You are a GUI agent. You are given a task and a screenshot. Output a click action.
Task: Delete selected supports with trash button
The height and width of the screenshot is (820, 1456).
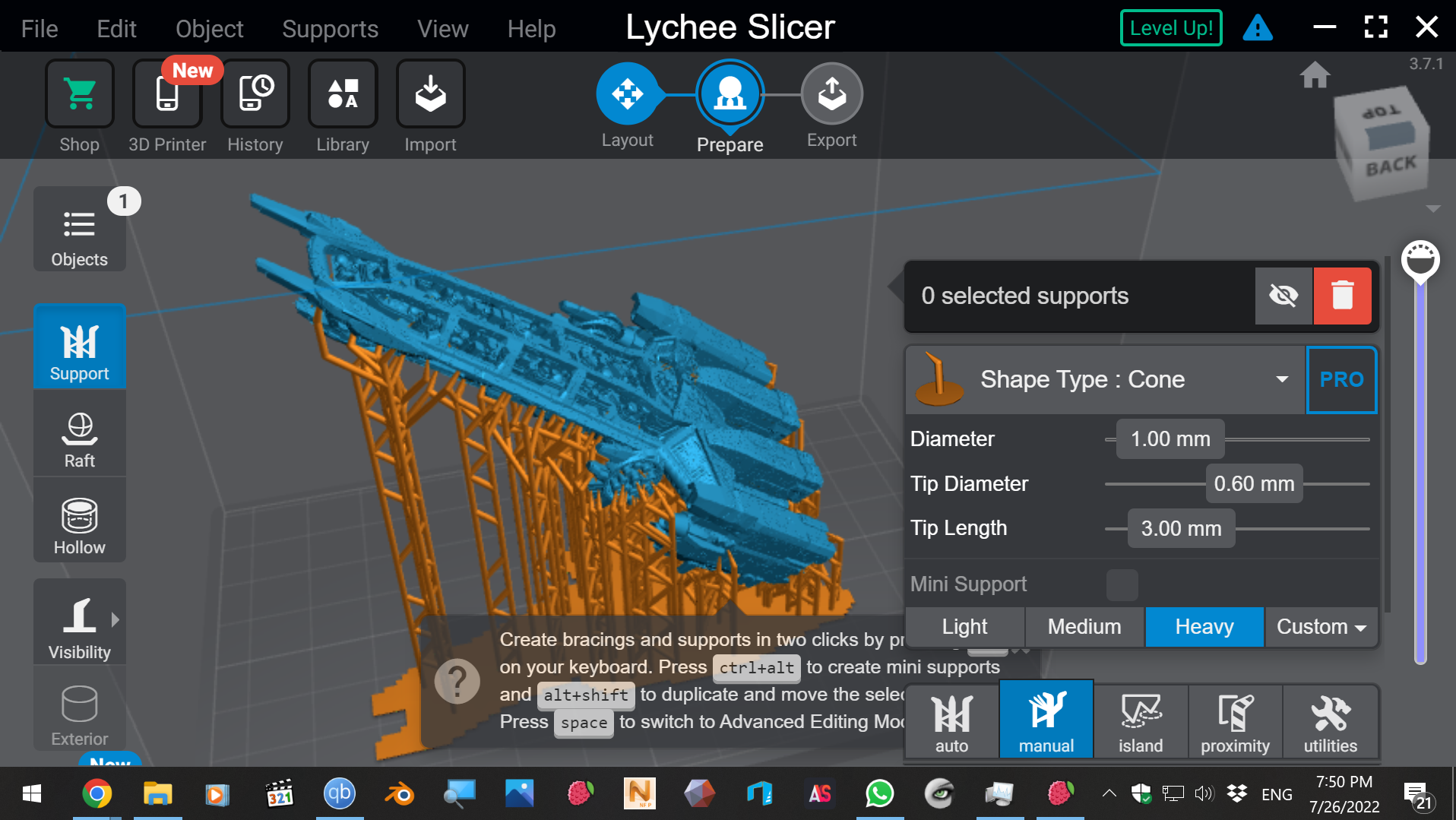pos(1342,296)
